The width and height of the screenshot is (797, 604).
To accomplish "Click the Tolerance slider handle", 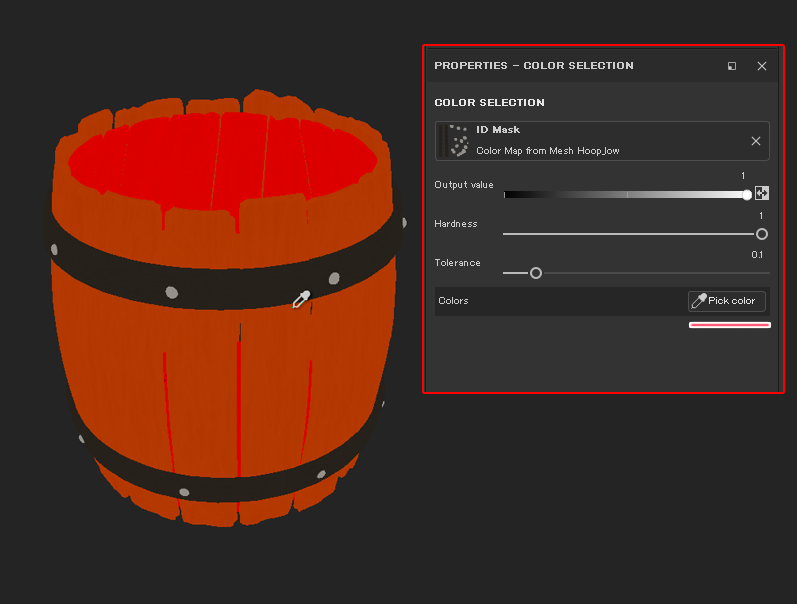I will pos(535,273).
